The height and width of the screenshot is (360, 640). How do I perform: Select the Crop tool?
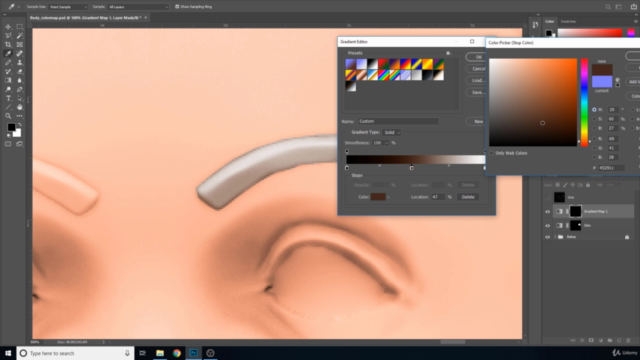tap(8, 44)
